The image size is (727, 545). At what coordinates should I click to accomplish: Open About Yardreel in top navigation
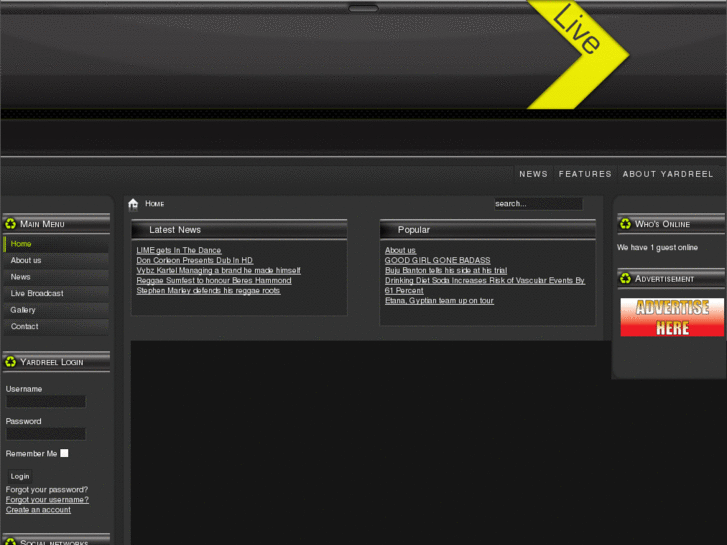click(668, 174)
